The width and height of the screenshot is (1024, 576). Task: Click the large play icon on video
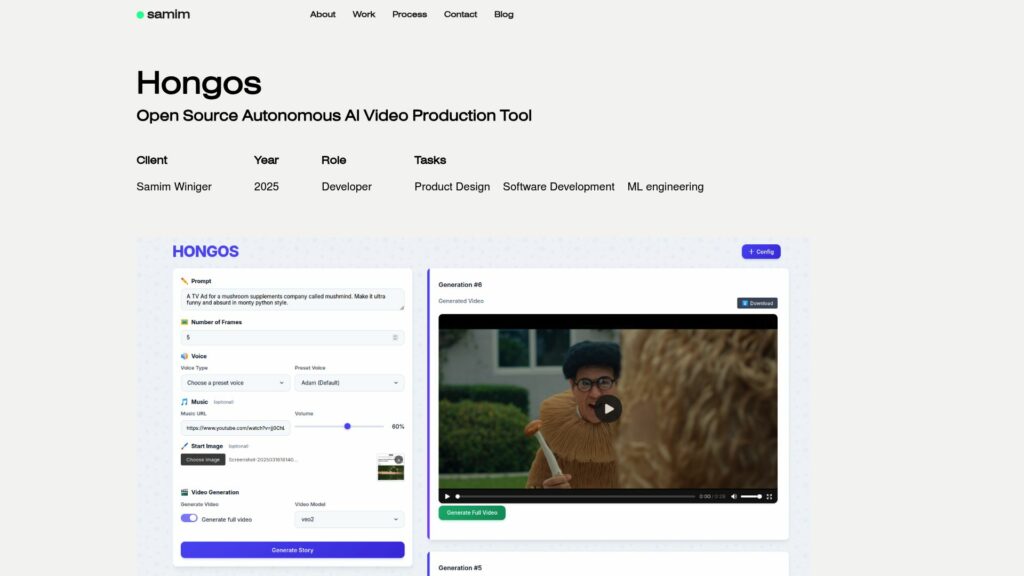(607, 408)
